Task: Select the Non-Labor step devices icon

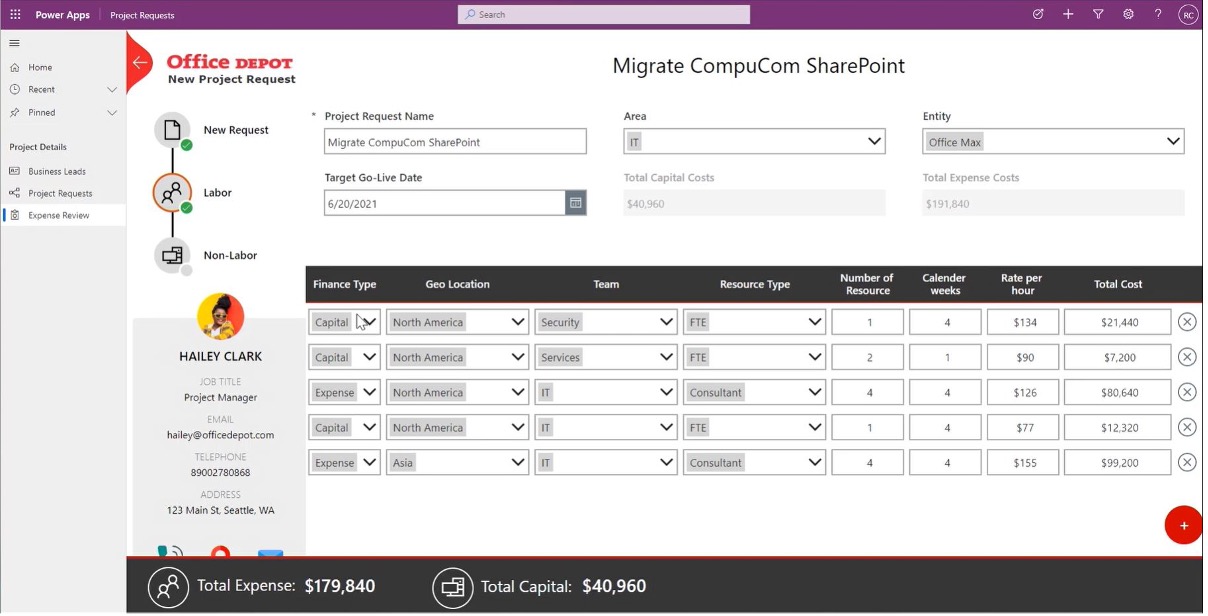Action: [x=173, y=255]
